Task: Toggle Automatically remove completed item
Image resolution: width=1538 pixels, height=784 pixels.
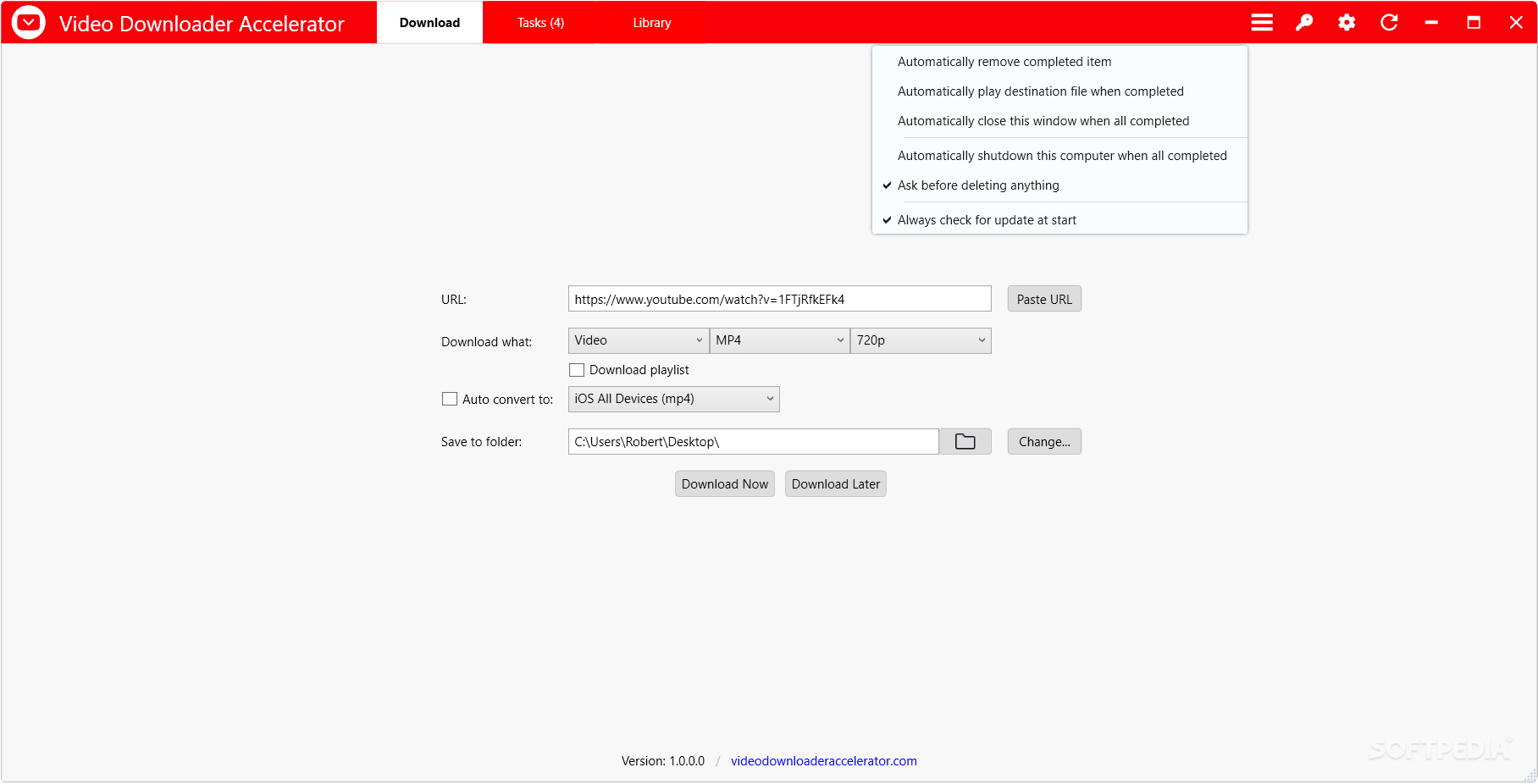Action: (1059, 62)
